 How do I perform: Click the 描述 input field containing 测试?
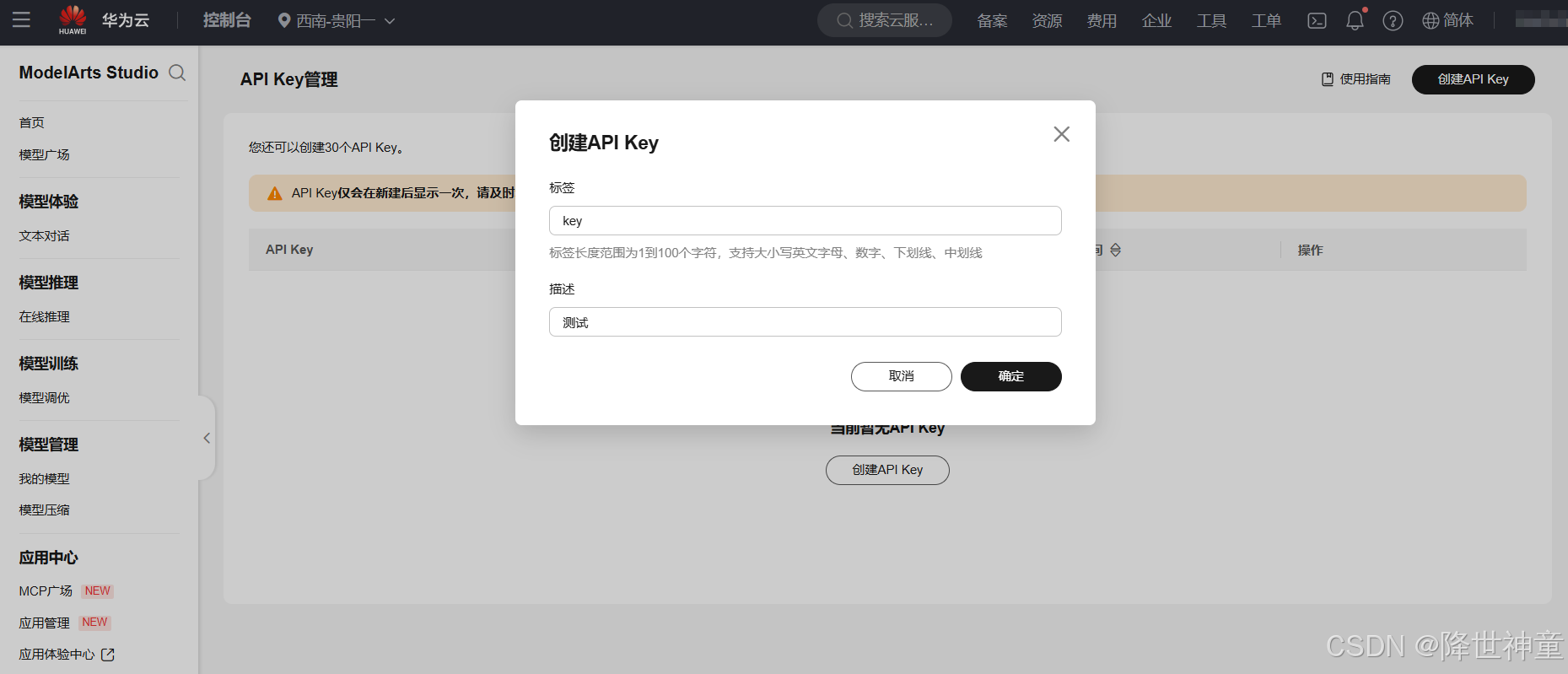point(805,322)
